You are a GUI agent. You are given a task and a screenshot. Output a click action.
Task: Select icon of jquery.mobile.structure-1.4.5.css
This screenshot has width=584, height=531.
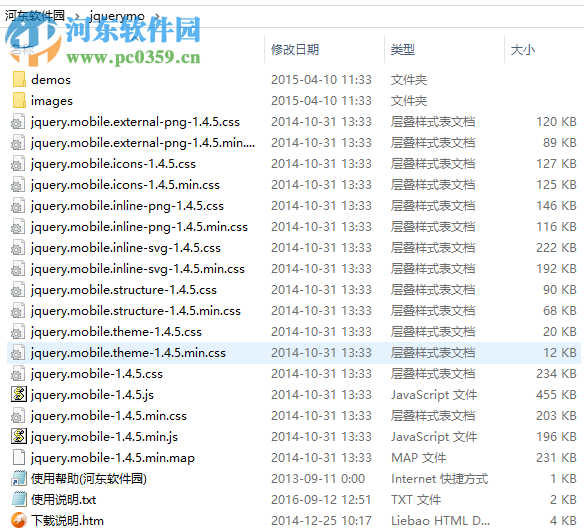pos(18,290)
